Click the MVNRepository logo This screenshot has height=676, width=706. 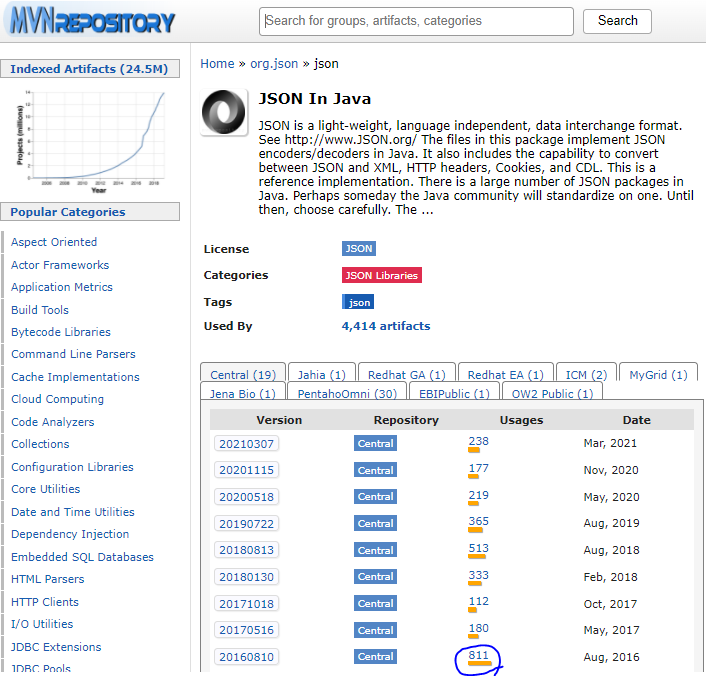[92, 21]
